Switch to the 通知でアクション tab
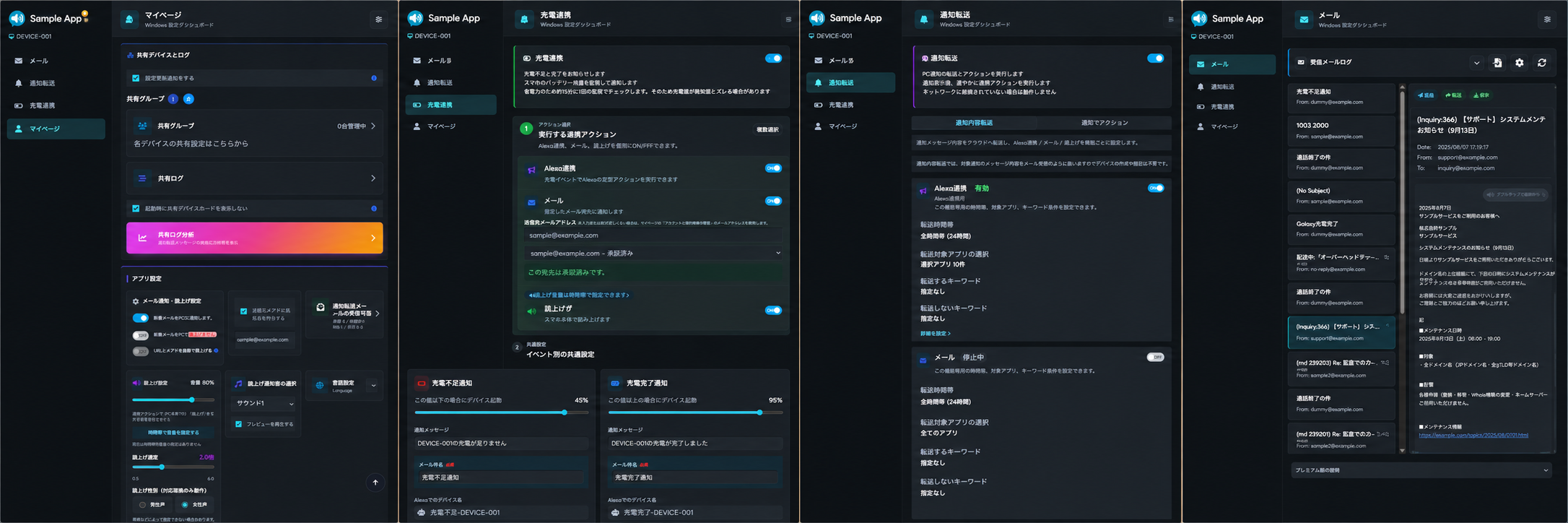 click(x=1104, y=123)
